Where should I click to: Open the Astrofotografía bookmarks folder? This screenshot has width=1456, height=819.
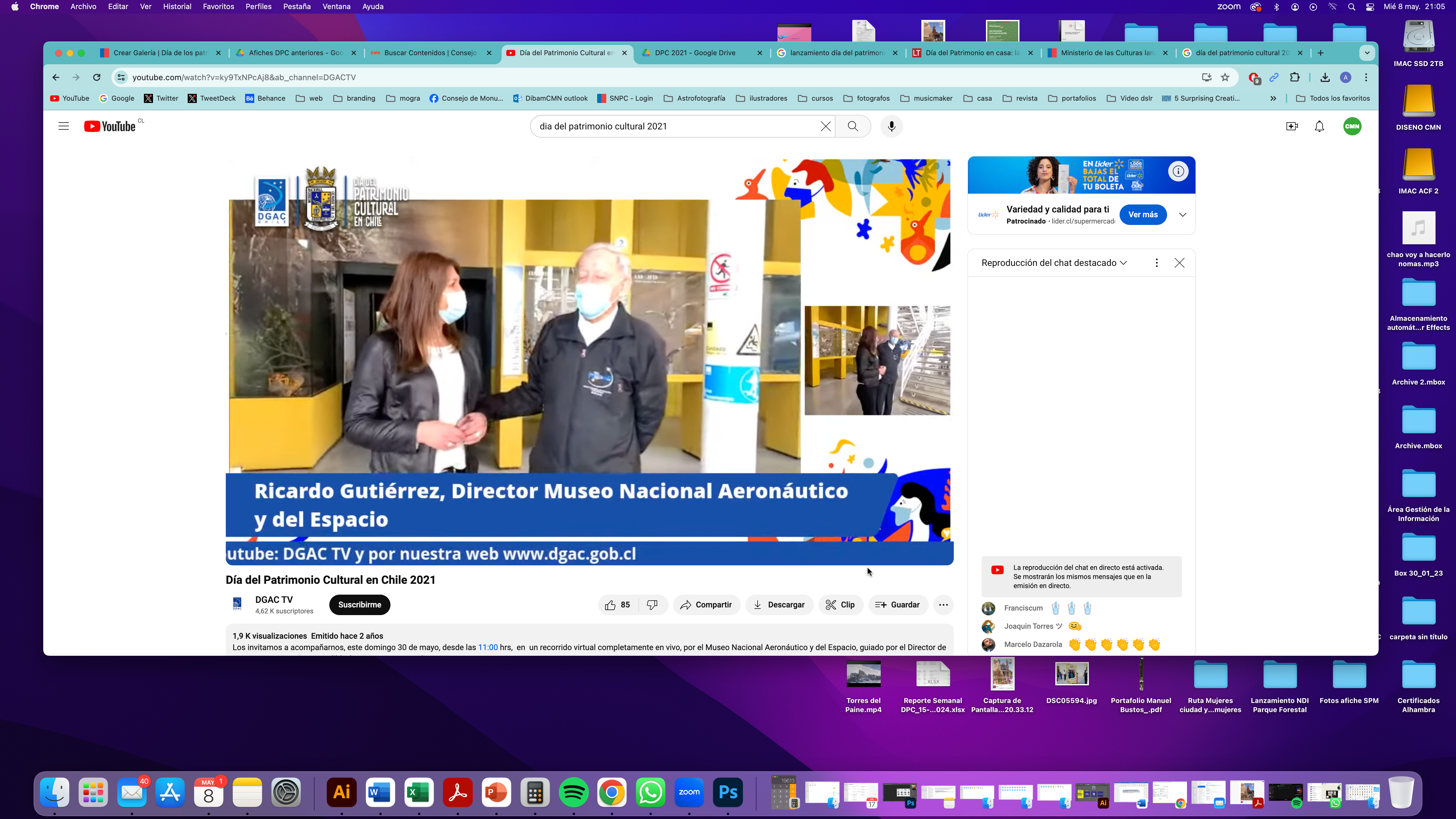(x=694, y=98)
